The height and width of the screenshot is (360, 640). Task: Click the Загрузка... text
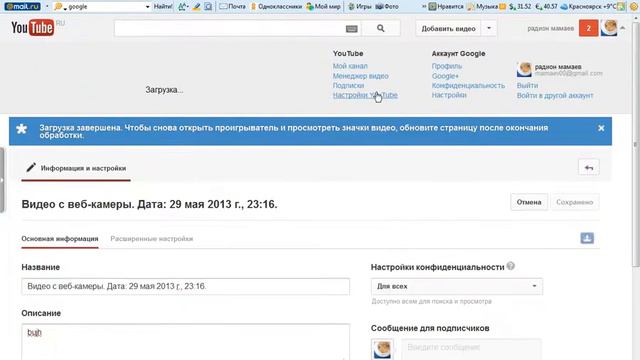click(164, 90)
